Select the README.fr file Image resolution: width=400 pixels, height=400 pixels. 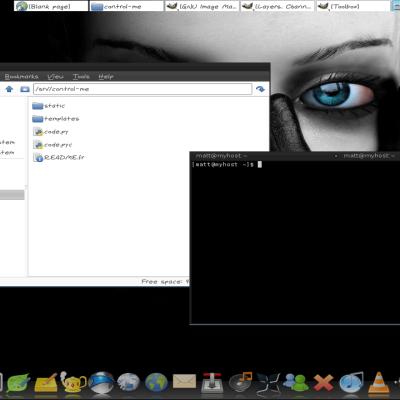pyautogui.click(x=59, y=157)
